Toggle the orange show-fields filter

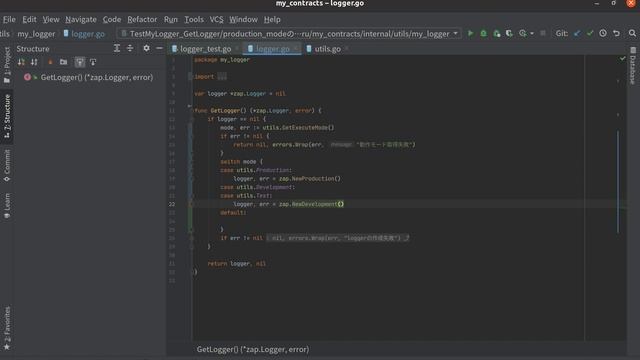pyautogui.click(x=50, y=62)
